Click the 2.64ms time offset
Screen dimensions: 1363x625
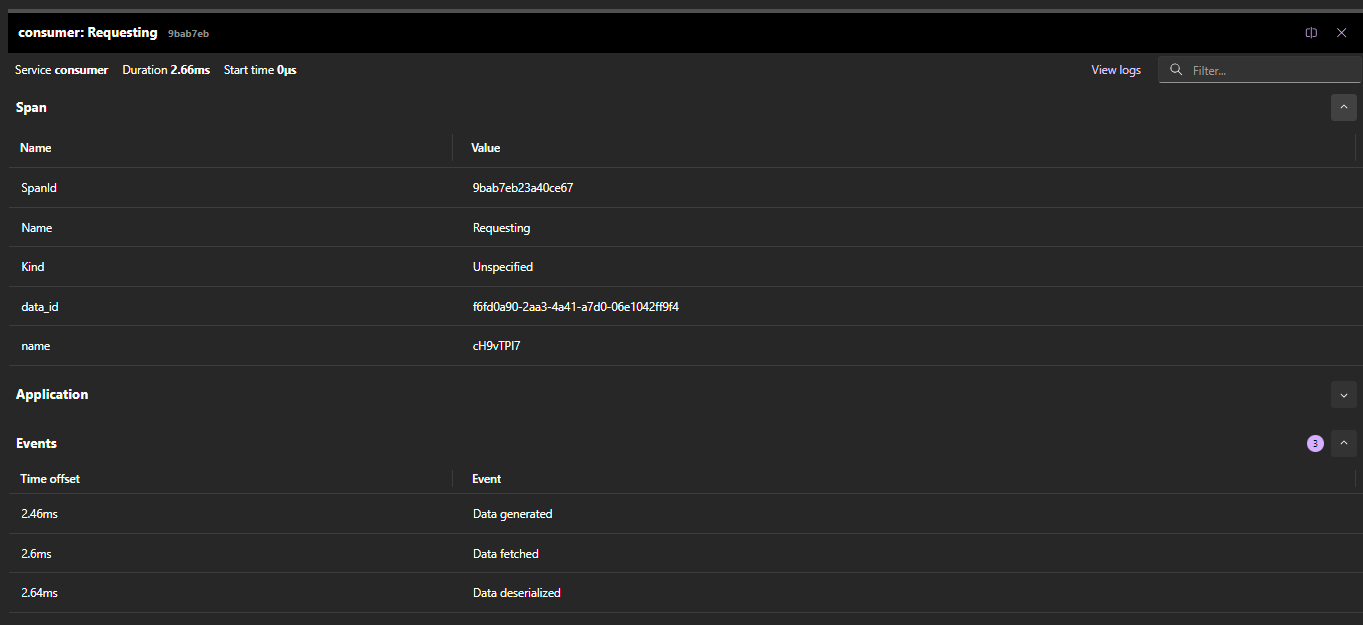(40, 593)
